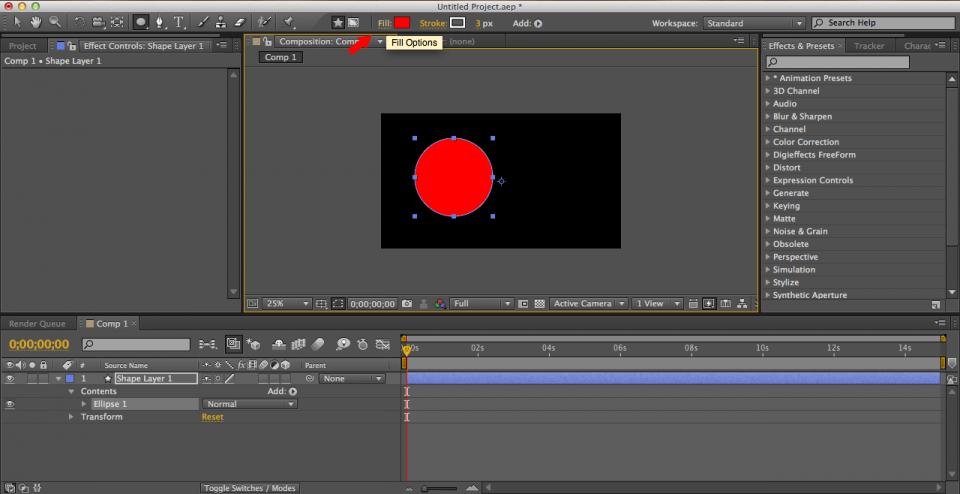This screenshot has height=494, width=960.
Task: Select the Zoom tool in toolbar
Action: coord(56,22)
